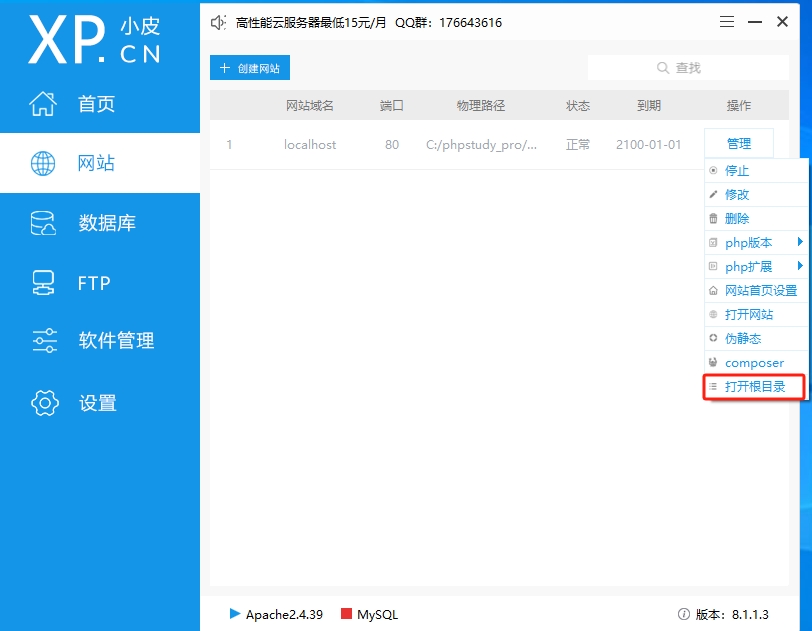Image resolution: width=812 pixels, height=631 pixels.
Task: Click the settings gear icon
Action: [x=45, y=403]
